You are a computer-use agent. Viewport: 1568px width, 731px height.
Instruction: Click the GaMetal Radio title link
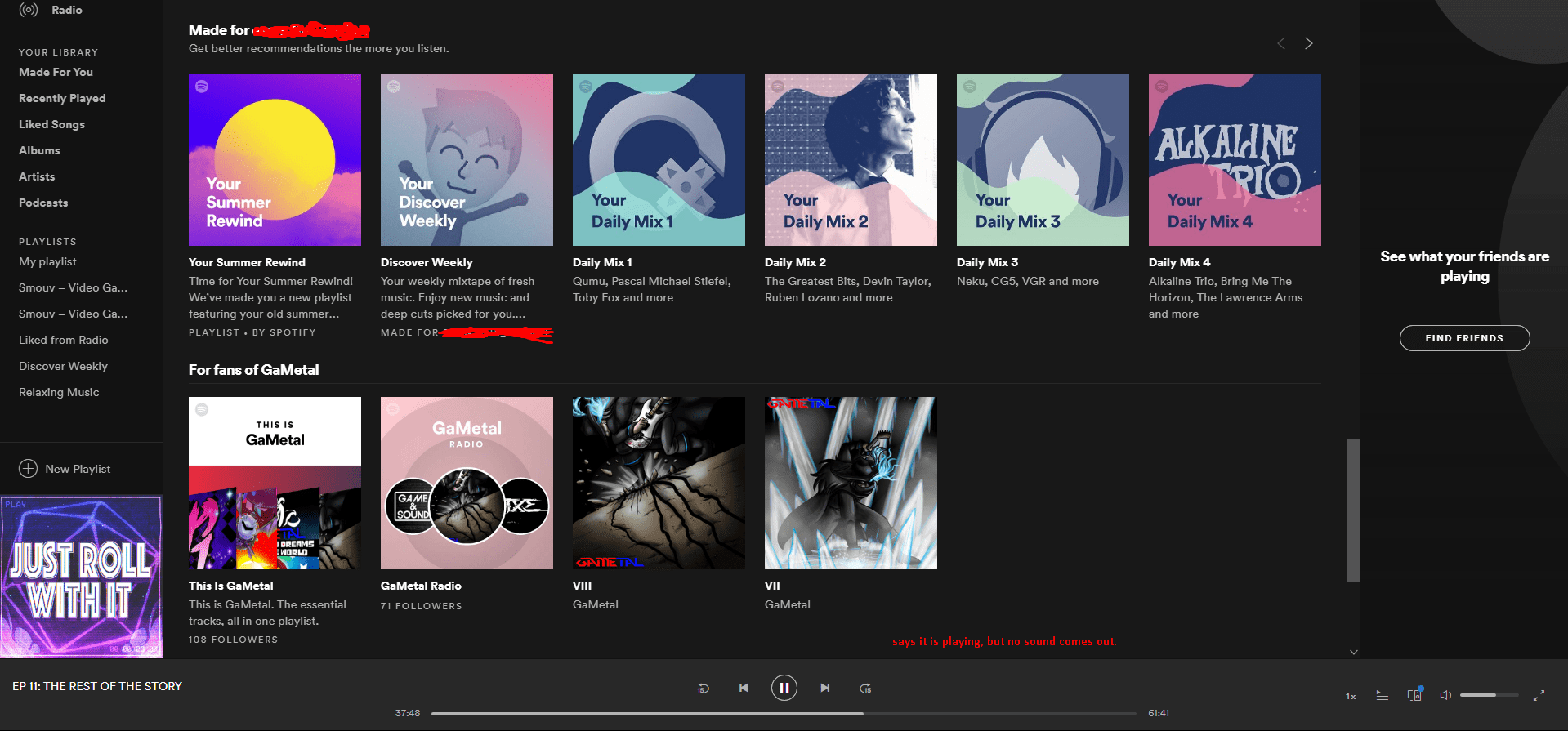click(x=421, y=586)
